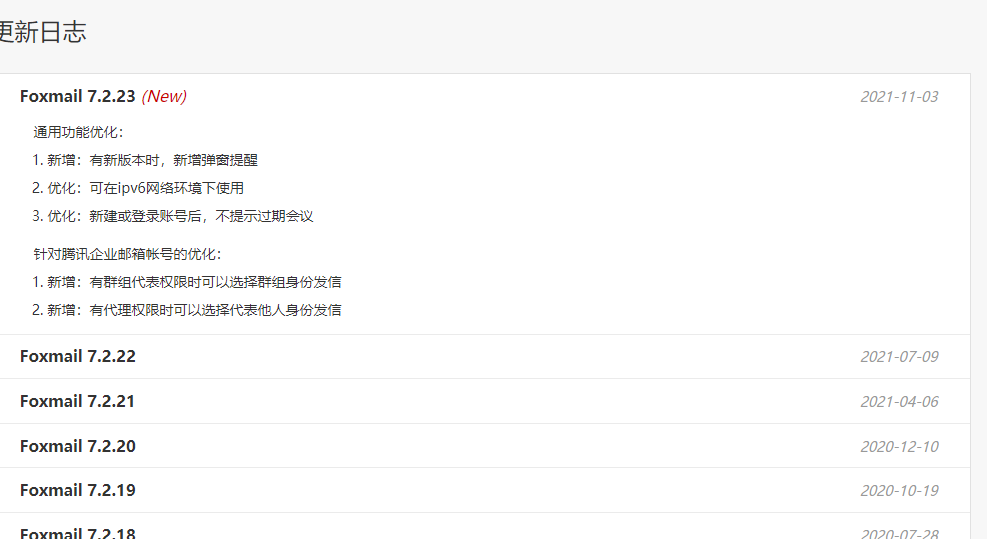Click the 针对腾讯企业邮箱帐号的优化 heading

coord(127,254)
